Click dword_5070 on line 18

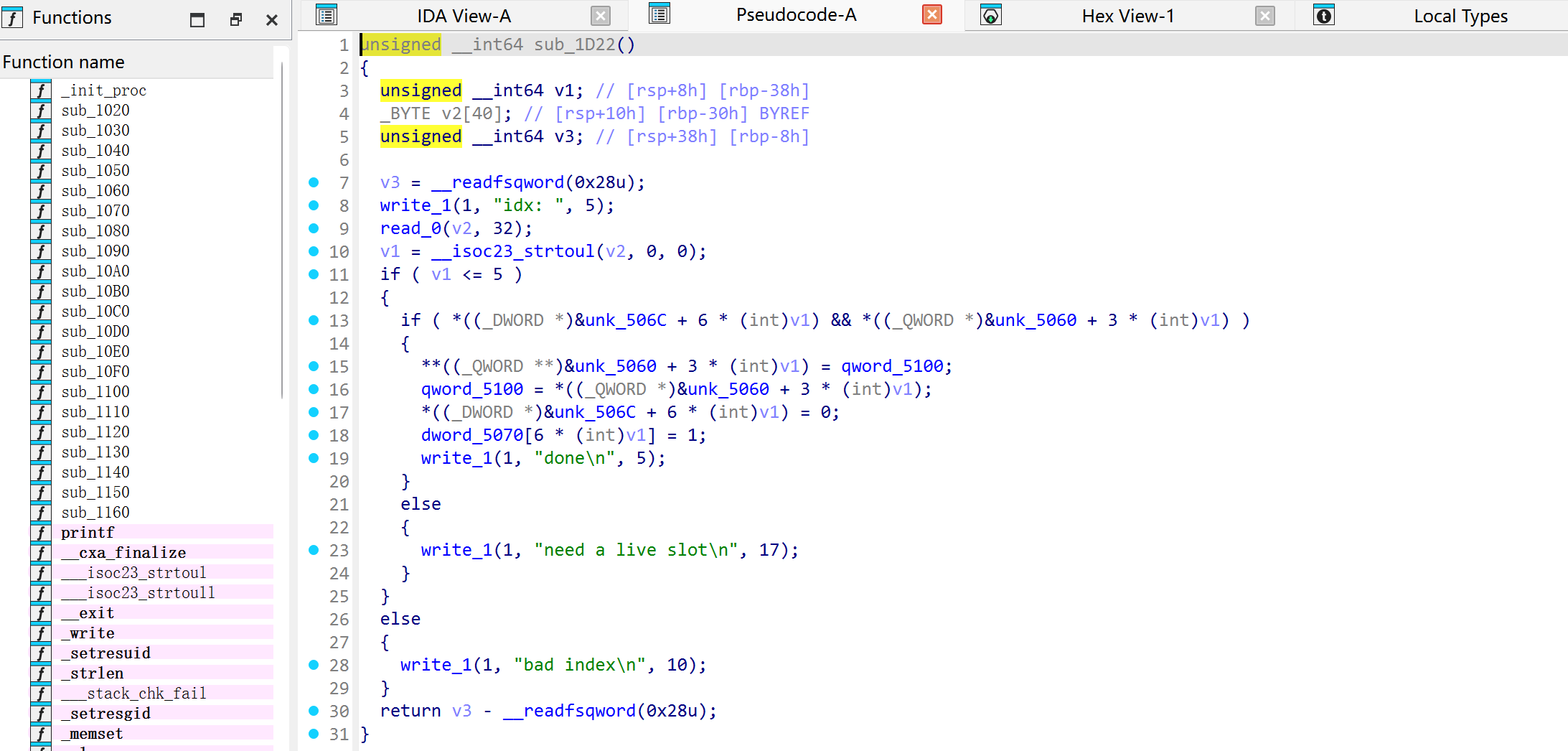tap(472, 435)
